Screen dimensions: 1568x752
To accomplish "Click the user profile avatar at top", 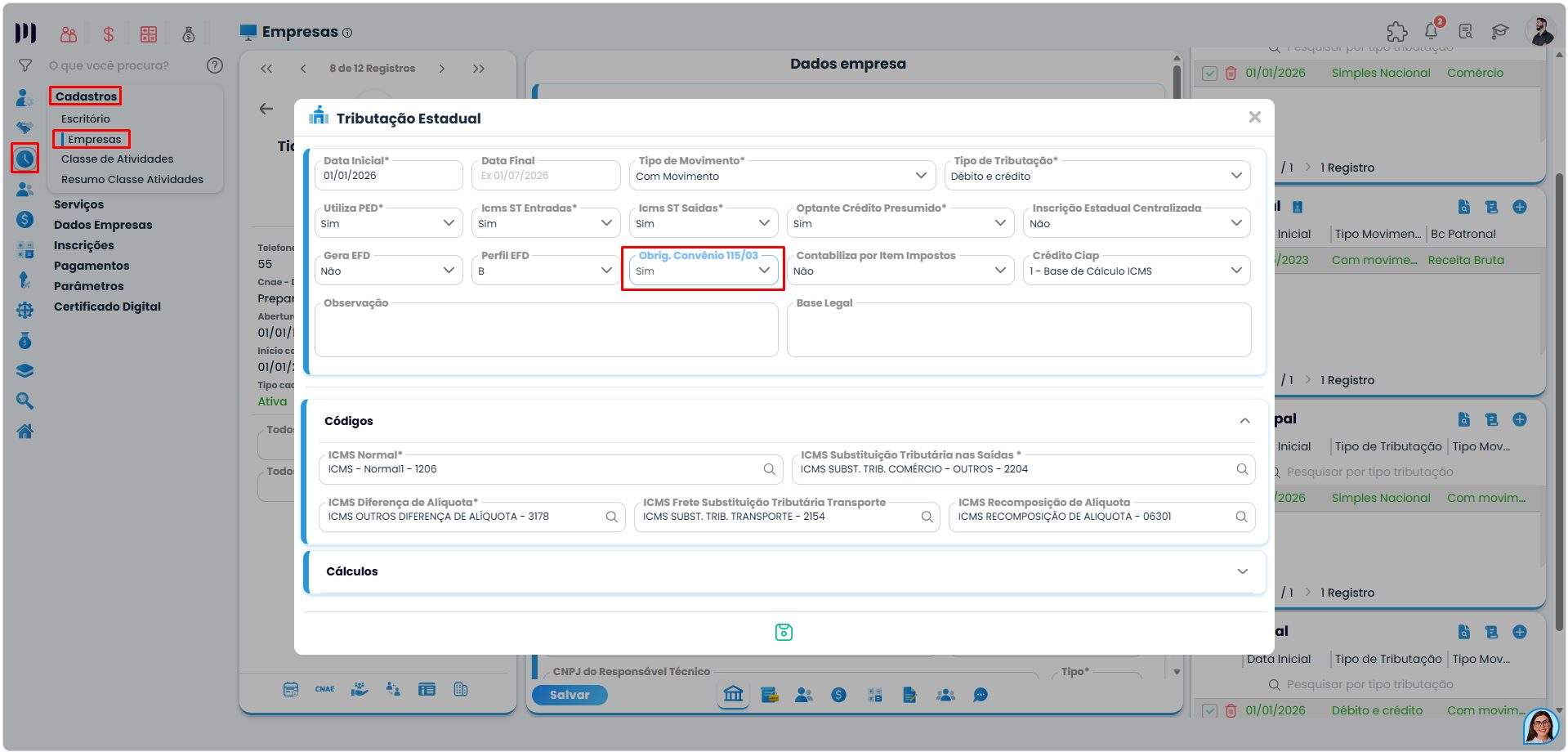I will (x=1541, y=32).
